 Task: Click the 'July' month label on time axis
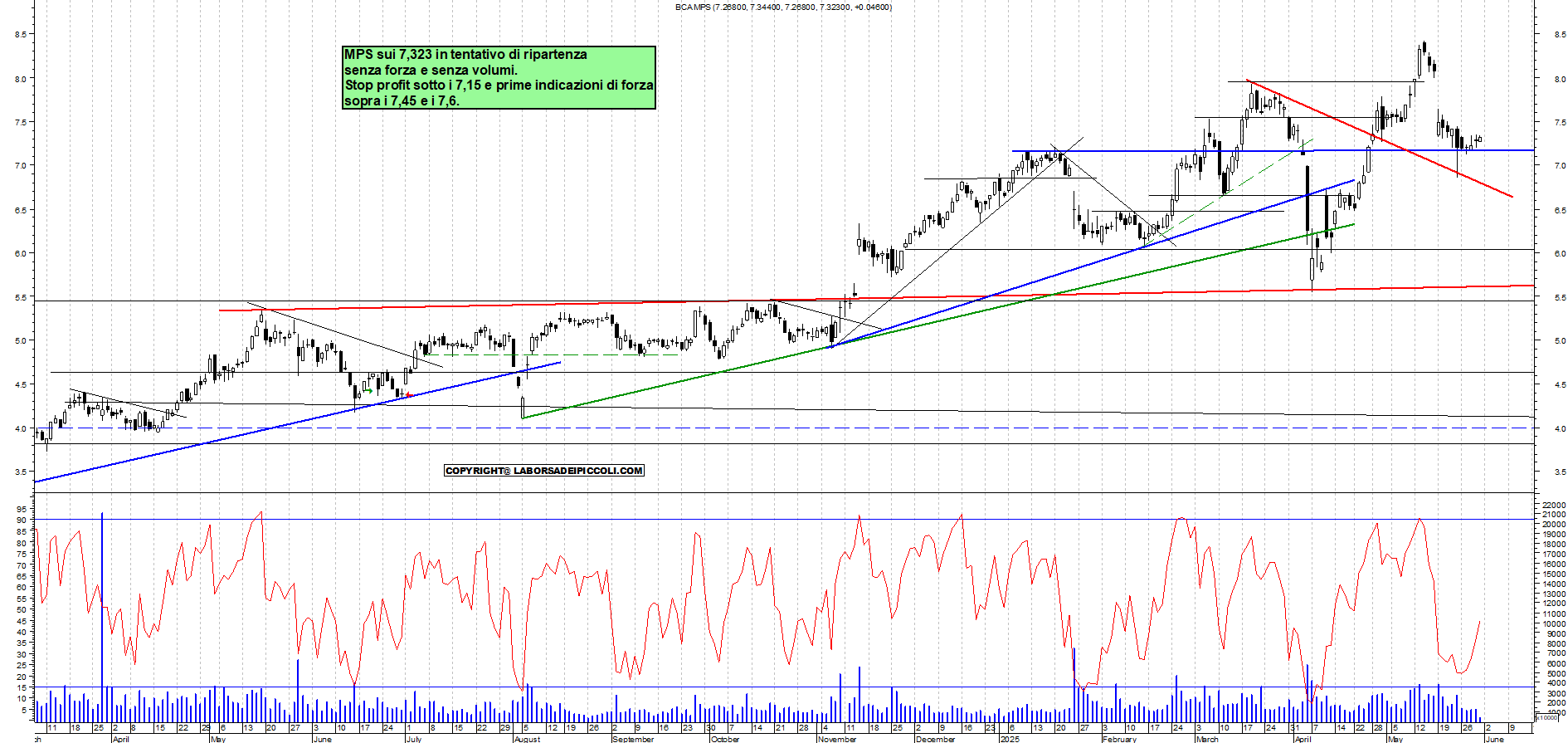coord(414,739)
